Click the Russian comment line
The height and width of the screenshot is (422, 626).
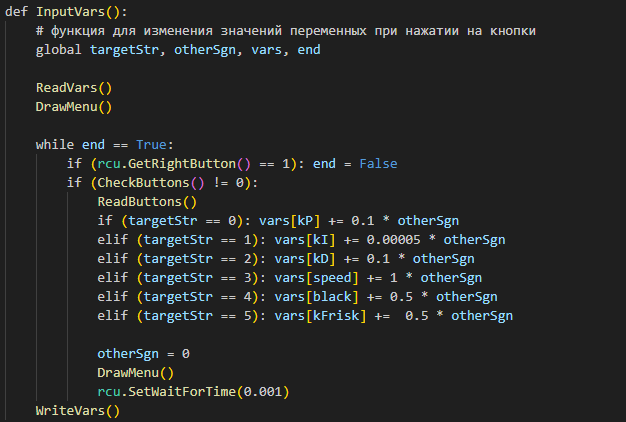[x=285, y=31]
